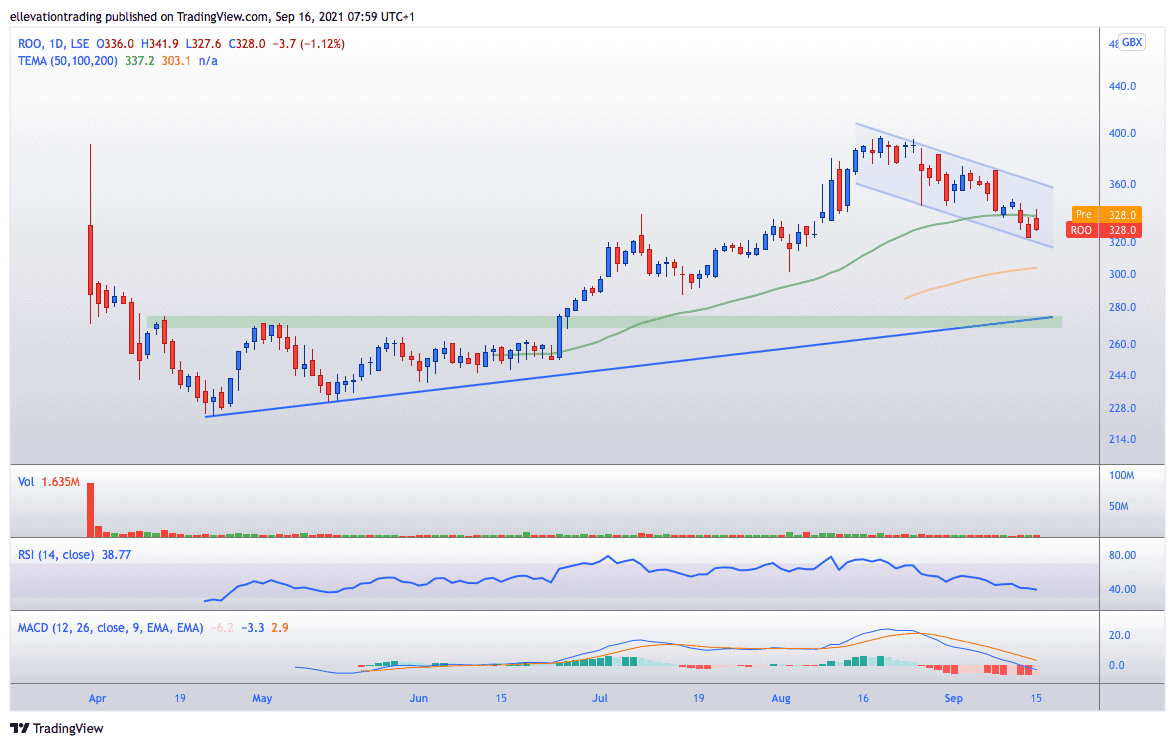Click the GBX currency badge
This screenshot has height=746, width=1175.
pos(1132,42)
